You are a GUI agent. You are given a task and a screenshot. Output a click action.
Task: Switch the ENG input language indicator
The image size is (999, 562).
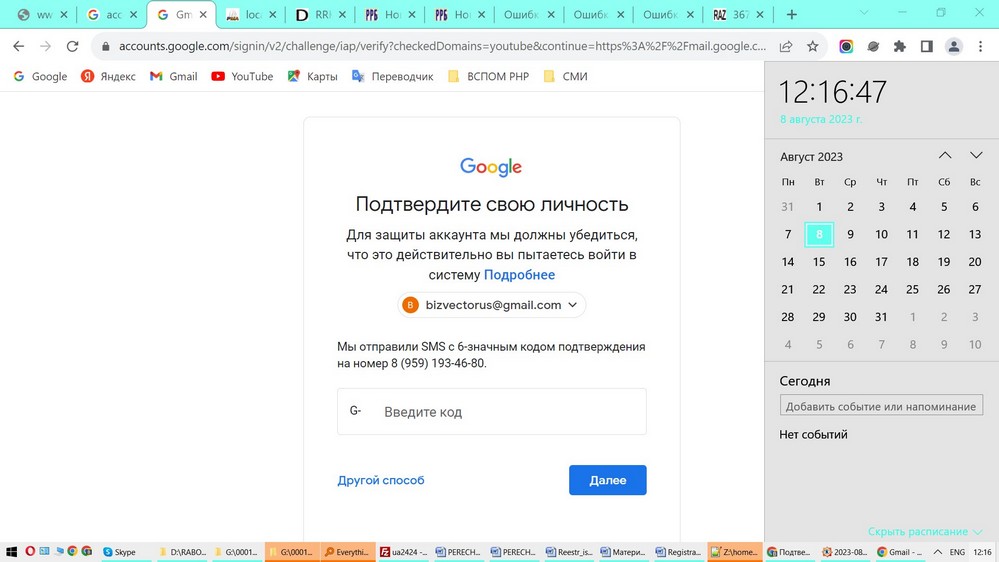coord(957,552)
